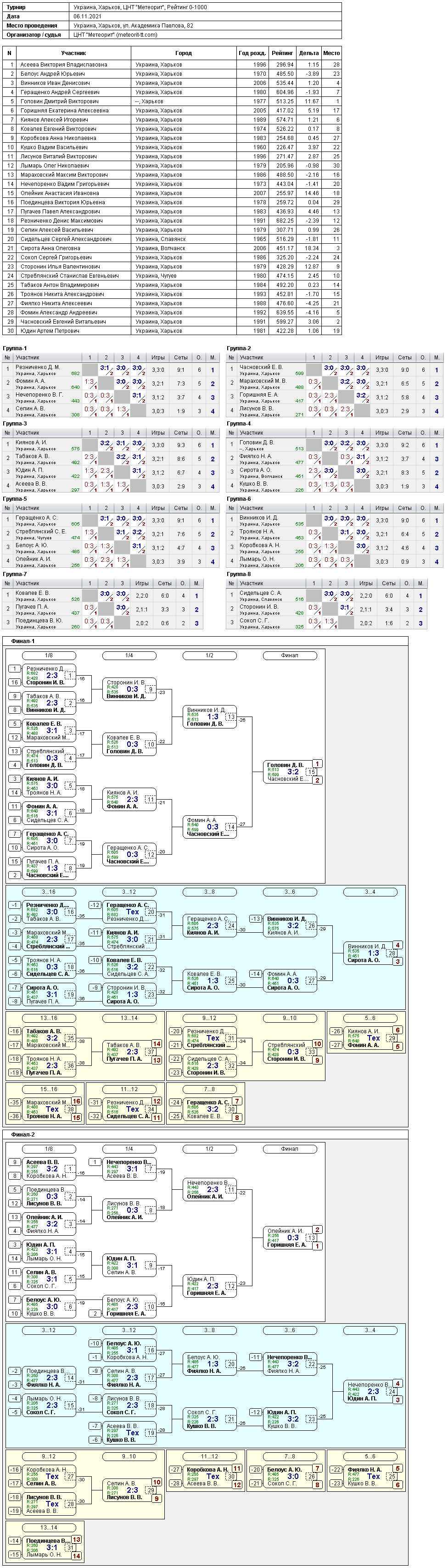Click the "Место проведения" label cell
Viewport: 448px width, 1568px height.
37,26
